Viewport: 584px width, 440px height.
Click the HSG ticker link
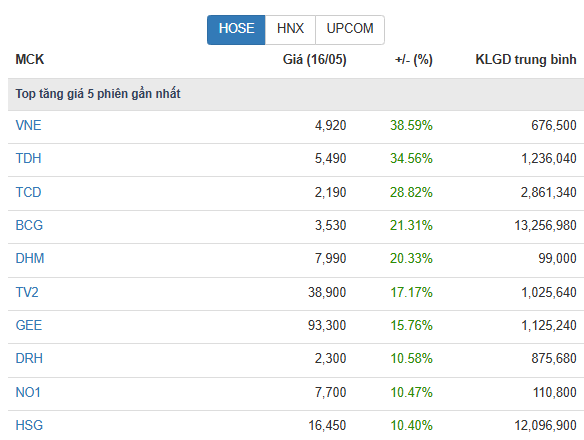(29, 425)
